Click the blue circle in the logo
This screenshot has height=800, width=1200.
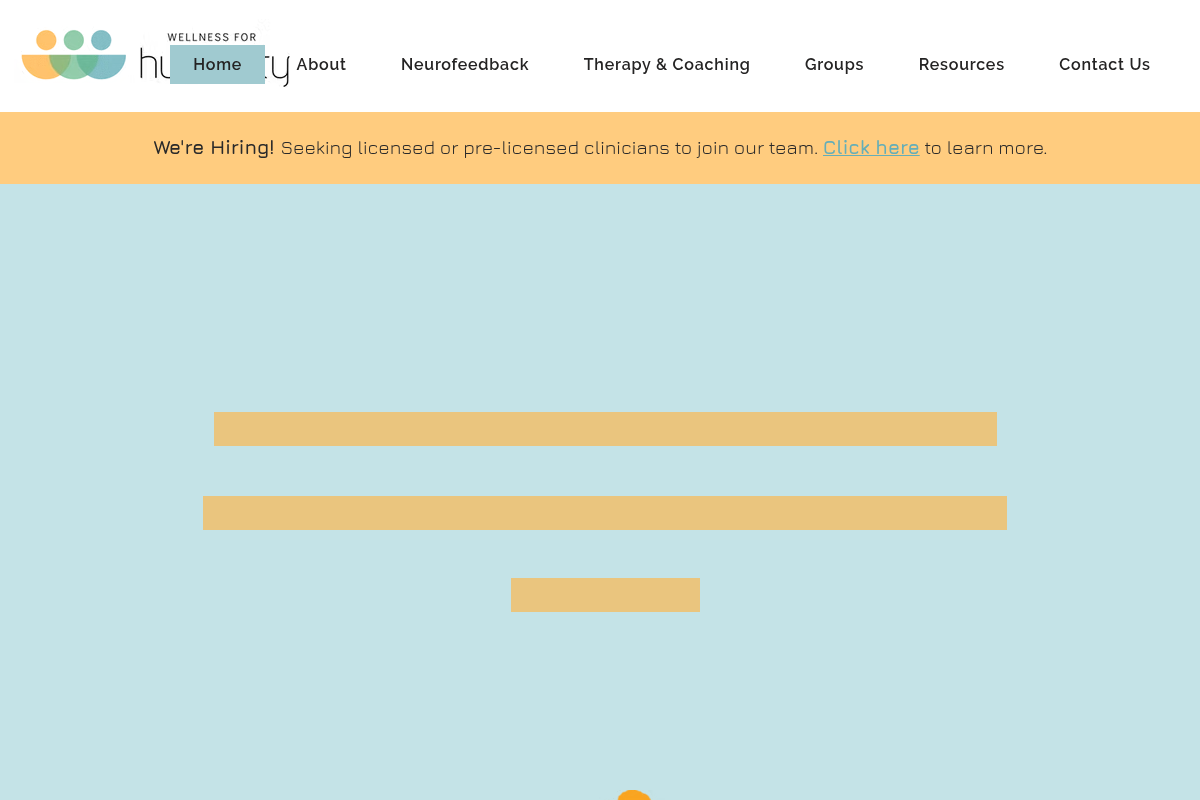[x=101, y=40]
